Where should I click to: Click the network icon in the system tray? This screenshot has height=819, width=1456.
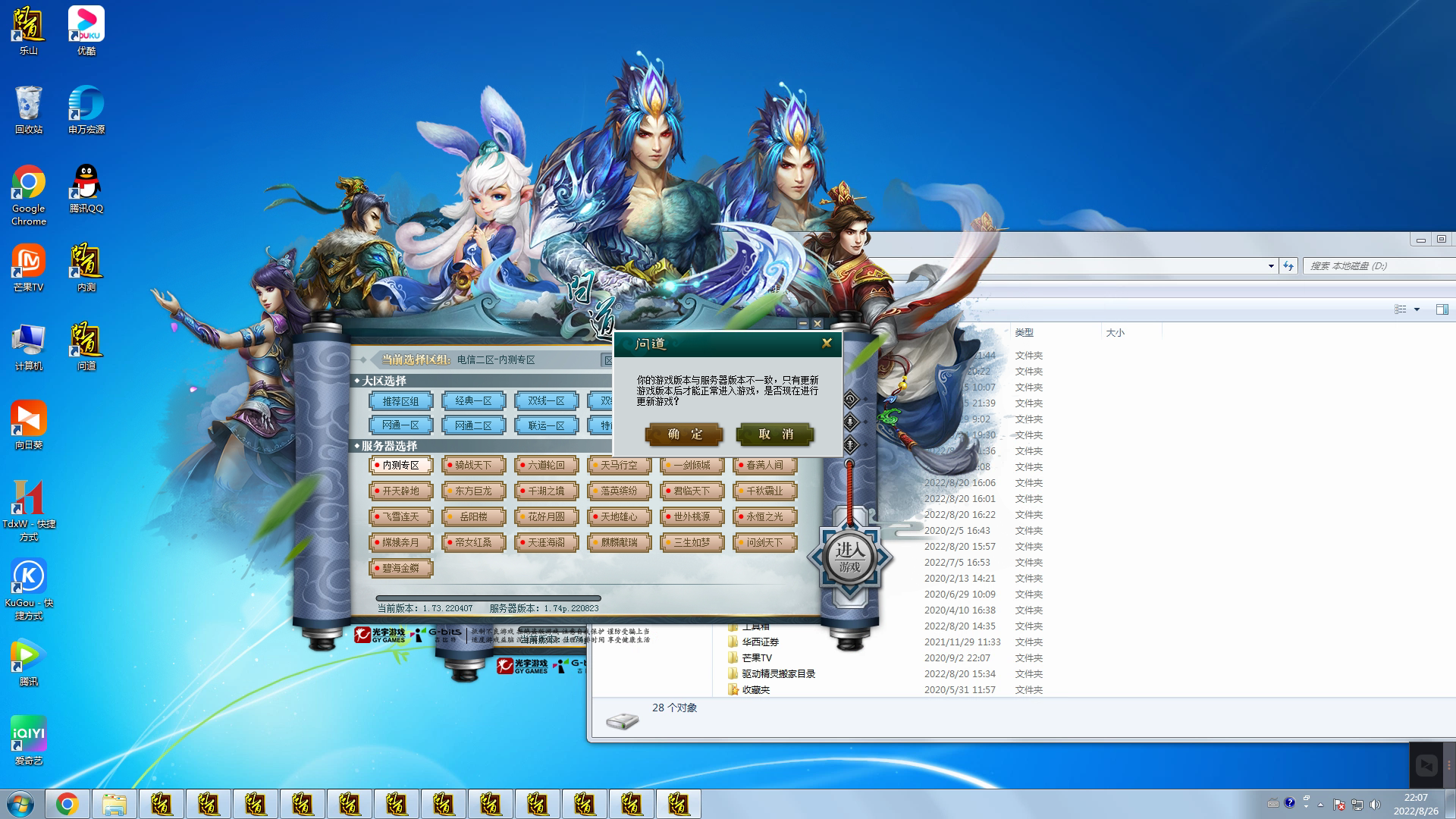point(1357,804)
